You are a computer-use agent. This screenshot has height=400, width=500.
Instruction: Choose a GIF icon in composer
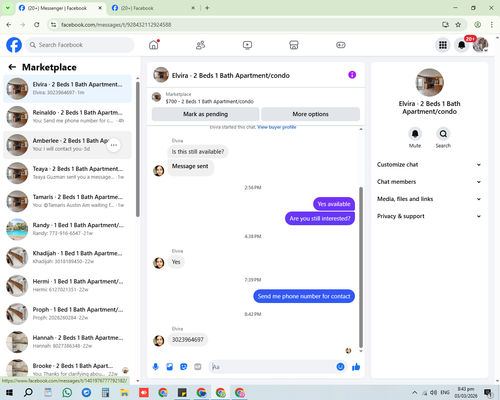pyautogui.click(x=198, y=367)
